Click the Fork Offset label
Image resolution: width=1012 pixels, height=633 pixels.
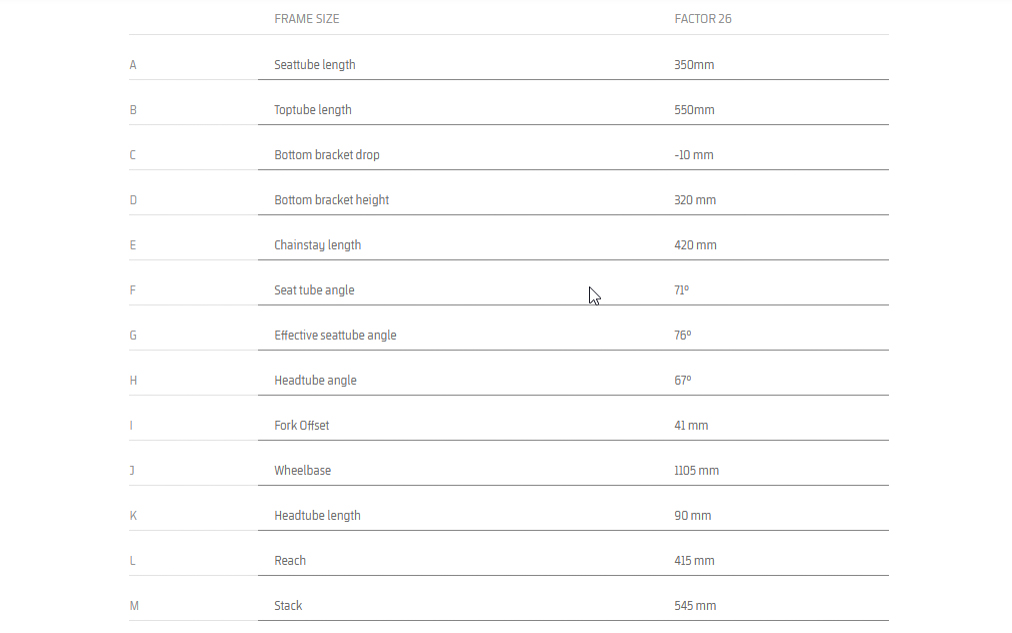pos(301,425)
